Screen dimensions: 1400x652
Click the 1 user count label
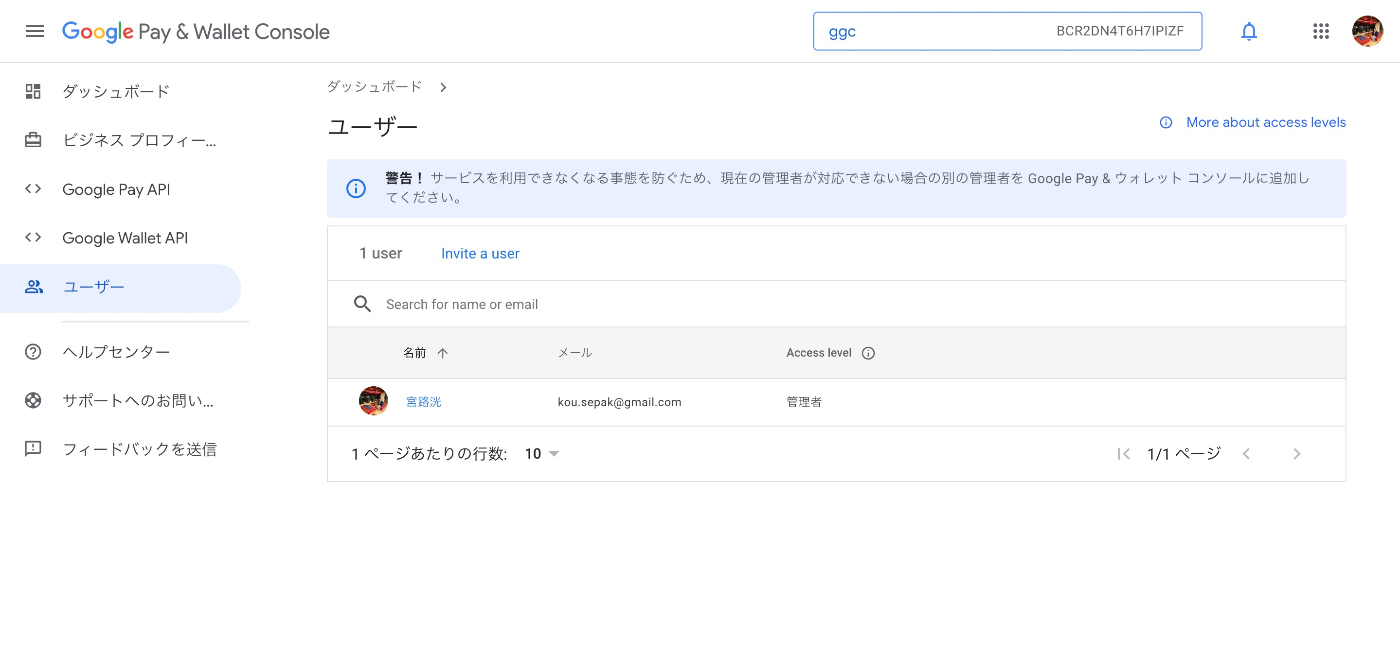click(381, 254)
